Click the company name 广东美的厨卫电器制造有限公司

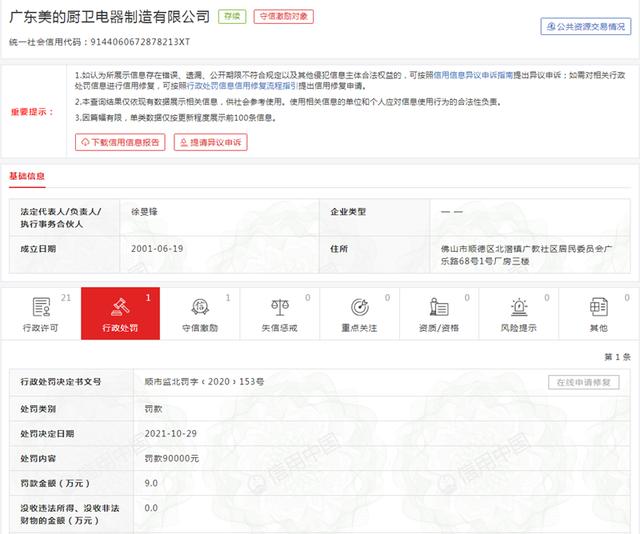109,17
